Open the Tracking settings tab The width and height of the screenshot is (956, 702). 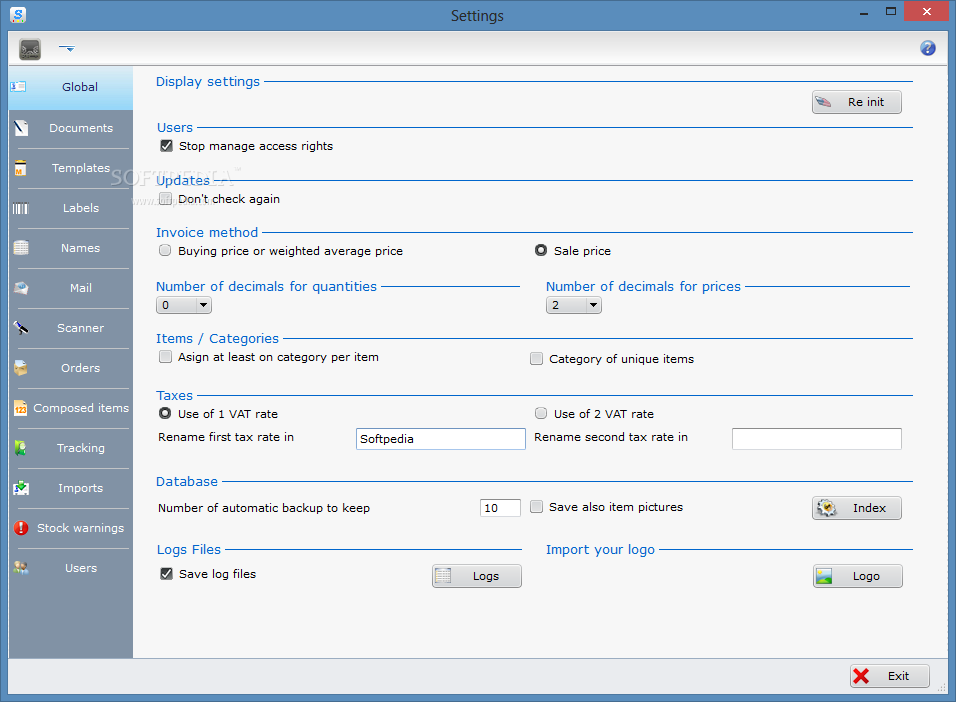coord(71,448)
